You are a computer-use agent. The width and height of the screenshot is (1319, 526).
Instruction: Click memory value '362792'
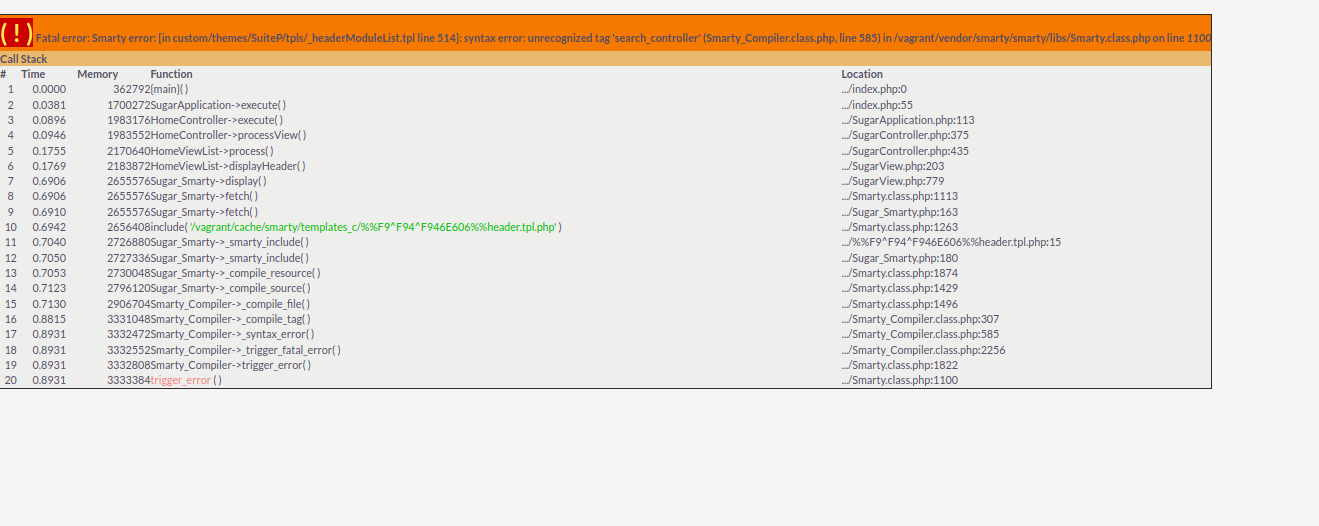131,89
